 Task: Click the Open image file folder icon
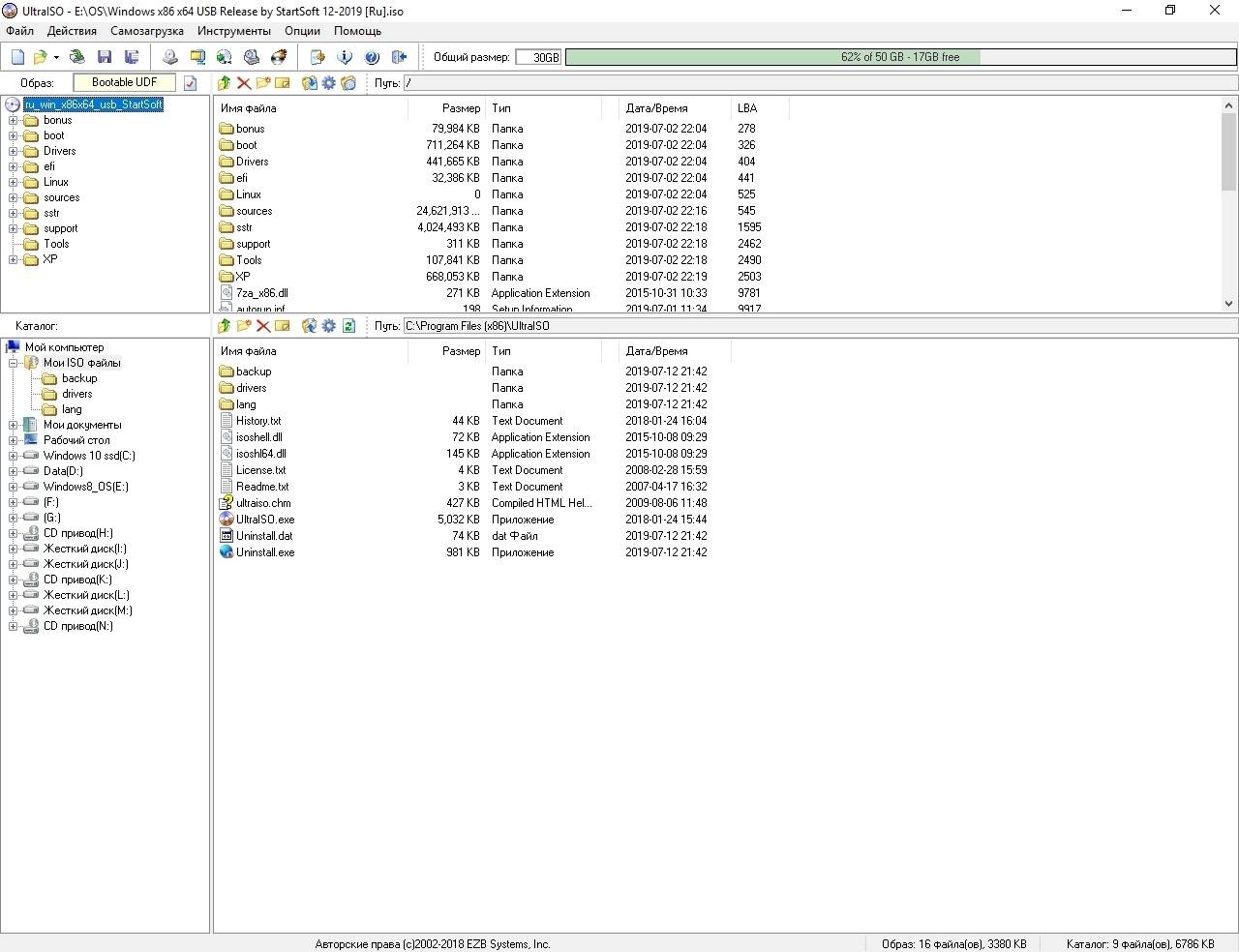41,57
